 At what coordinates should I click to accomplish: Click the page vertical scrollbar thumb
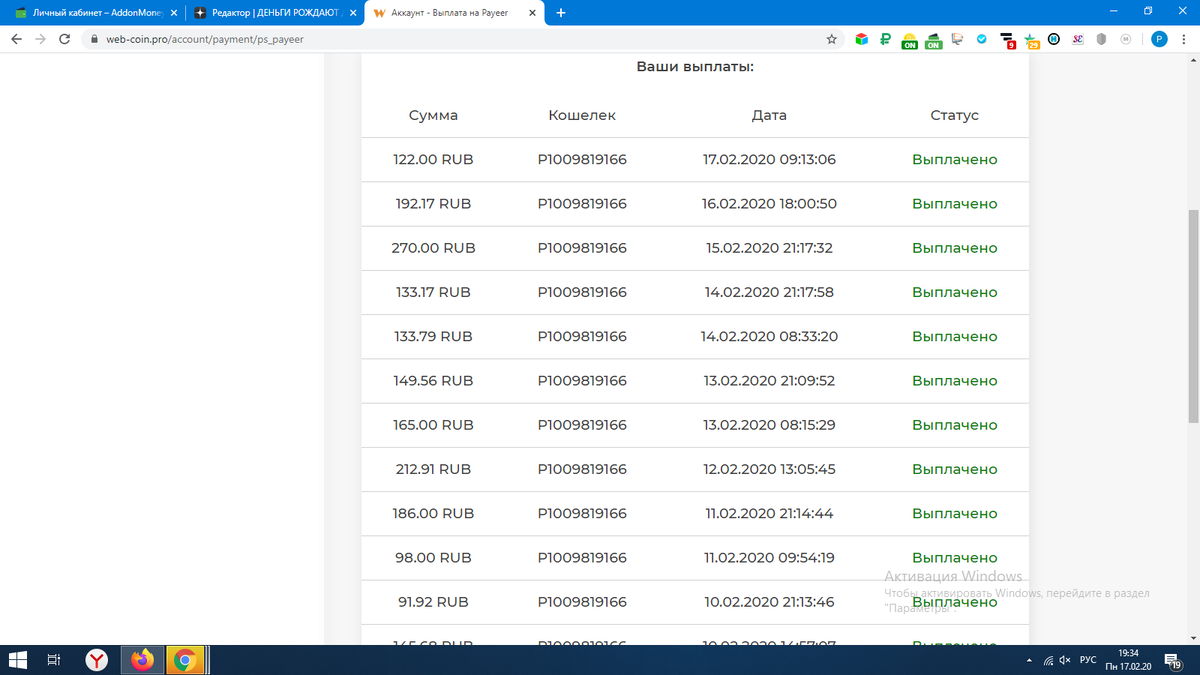tap(1193, 316)
